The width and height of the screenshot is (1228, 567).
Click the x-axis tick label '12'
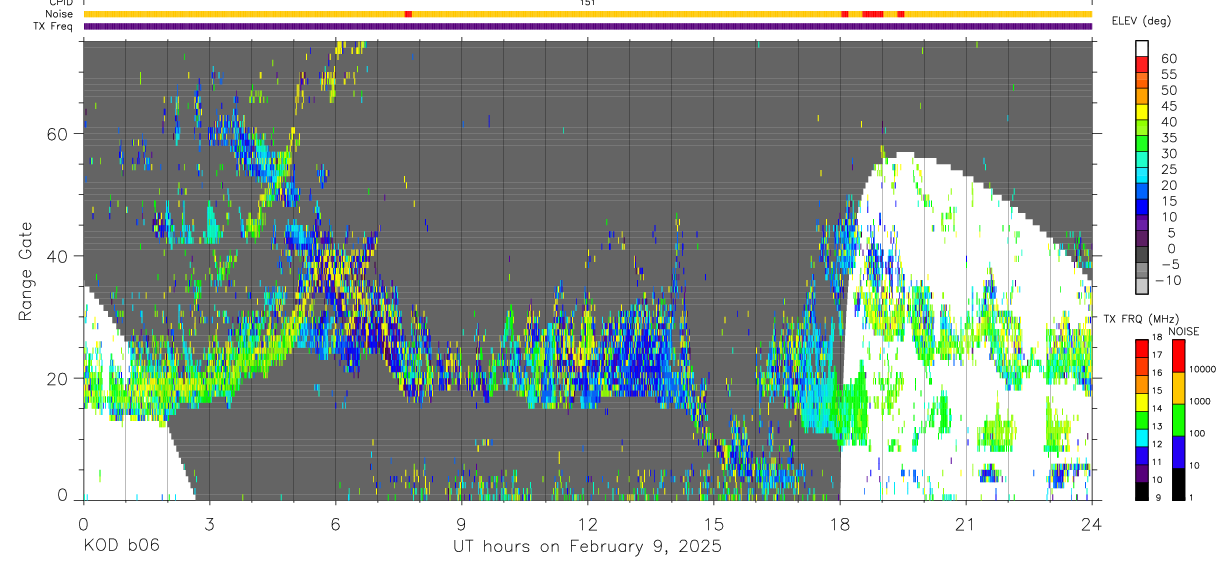(x=588, y=524)
